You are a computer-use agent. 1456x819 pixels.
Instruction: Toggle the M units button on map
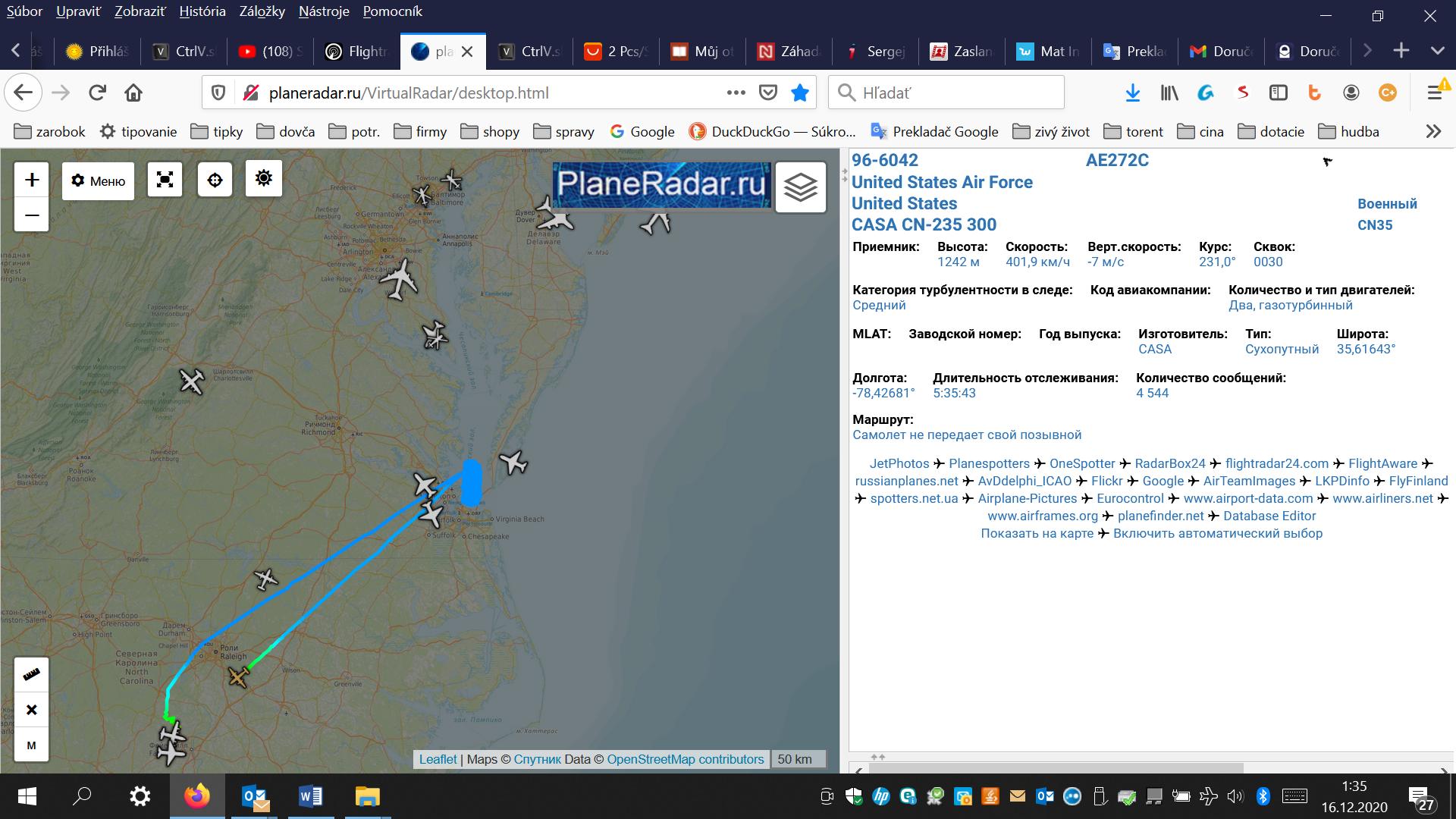coord(31,745)
